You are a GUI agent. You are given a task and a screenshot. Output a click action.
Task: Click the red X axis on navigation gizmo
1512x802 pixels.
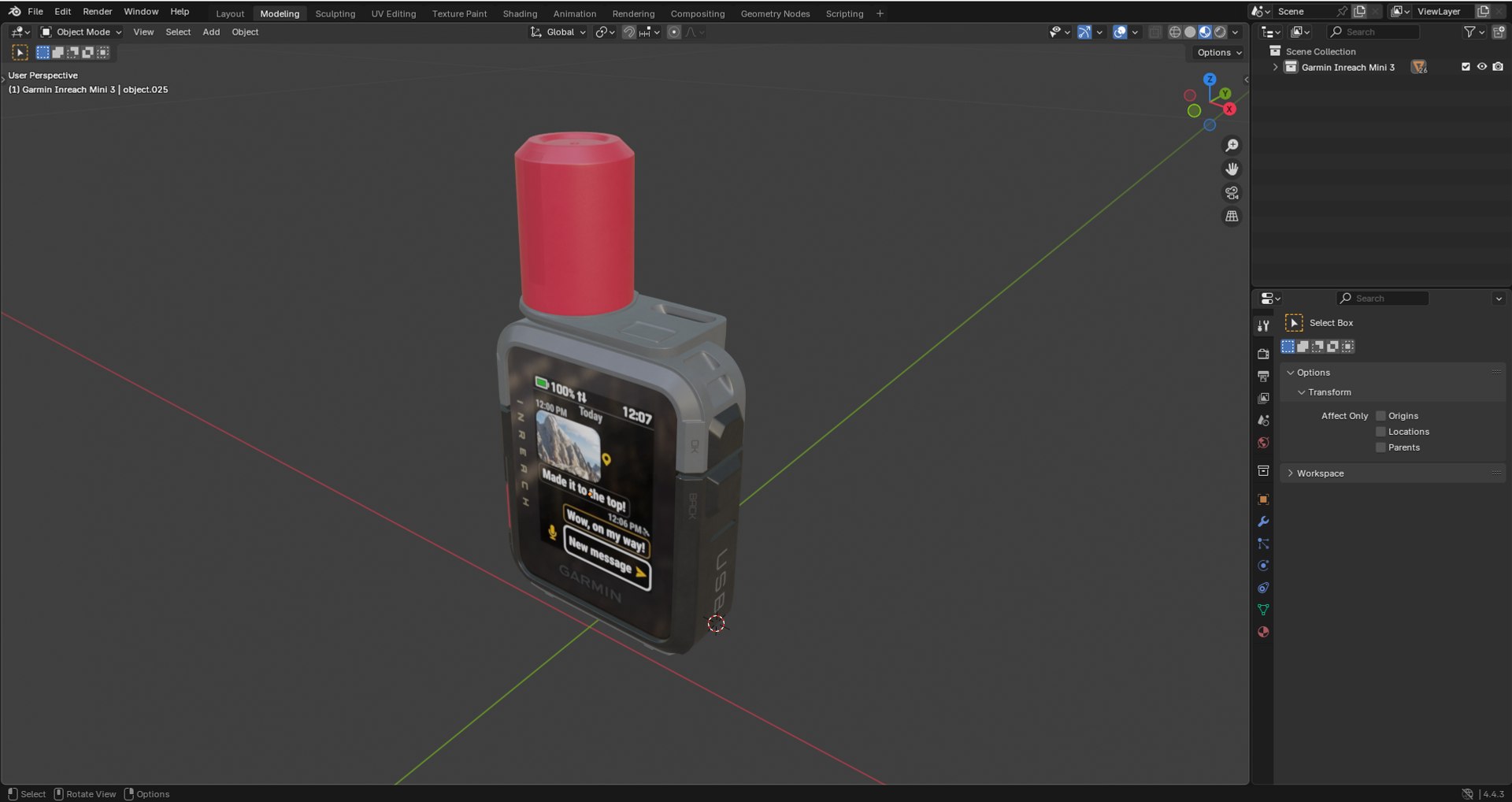point(1229,110)
